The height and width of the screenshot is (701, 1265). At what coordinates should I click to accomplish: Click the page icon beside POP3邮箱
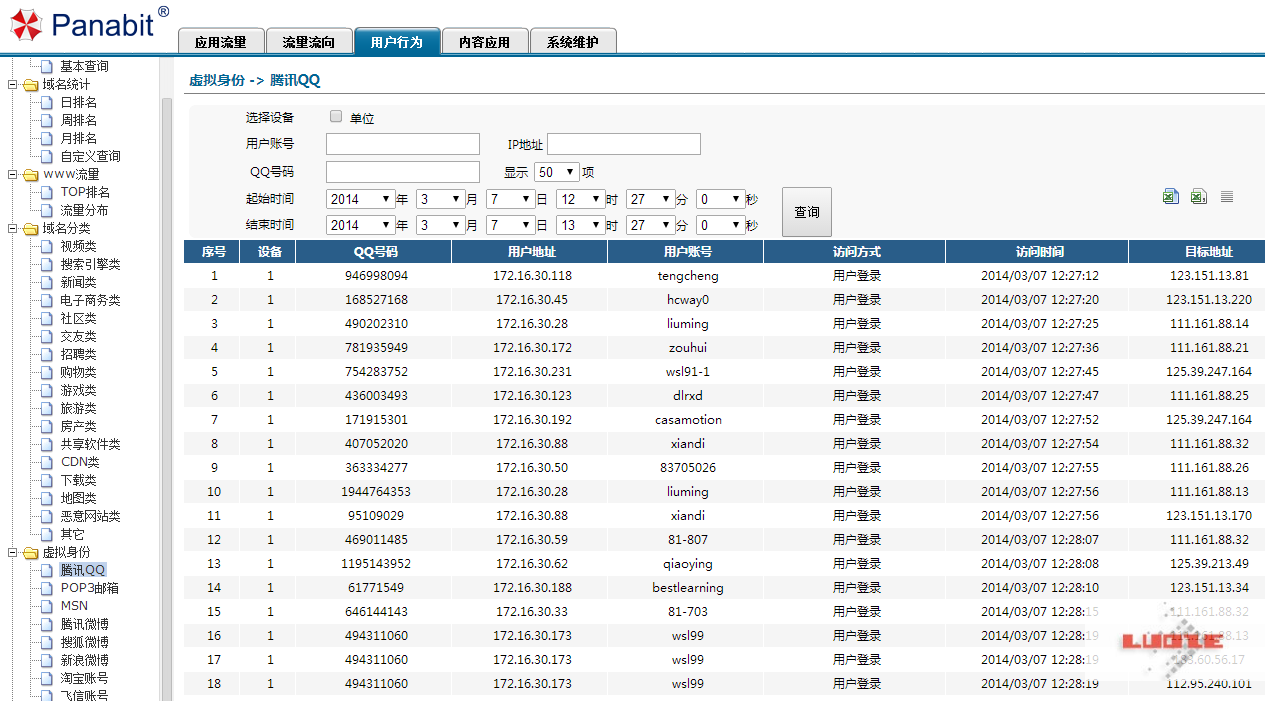(46, 588)
